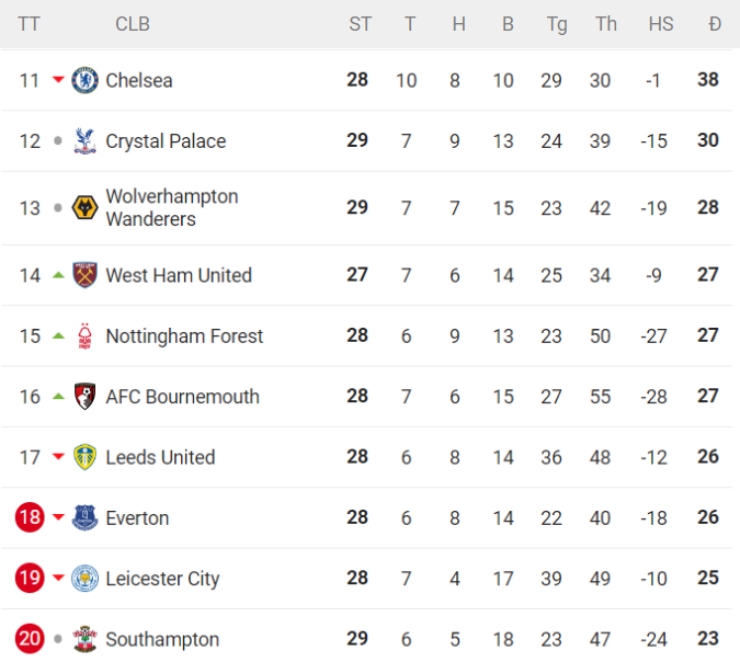Open the Chelsea team link

[139, 80]
